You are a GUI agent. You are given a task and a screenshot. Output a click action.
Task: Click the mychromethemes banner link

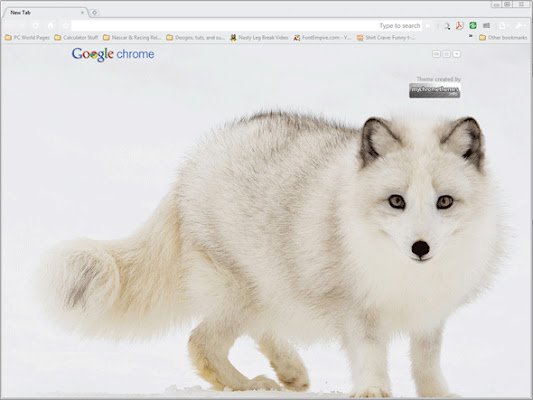point(435,91)
